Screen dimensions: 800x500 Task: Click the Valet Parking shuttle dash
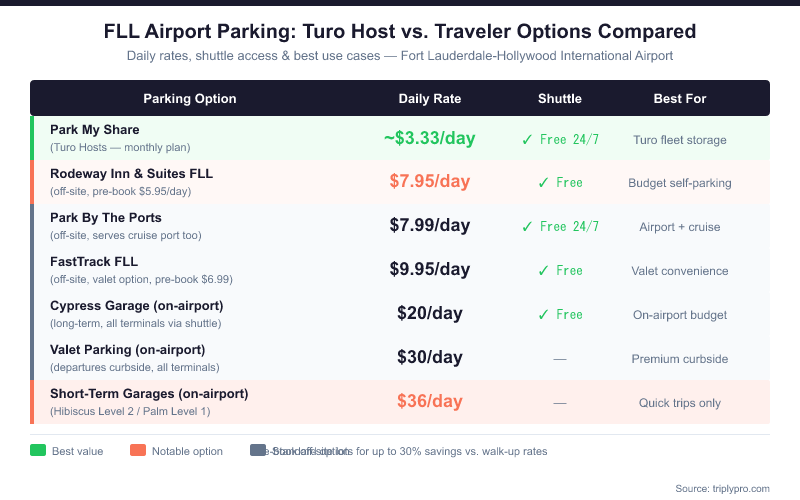[560, 358]
